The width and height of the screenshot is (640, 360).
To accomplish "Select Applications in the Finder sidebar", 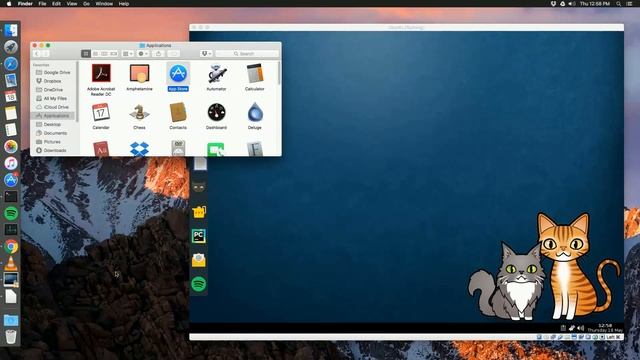I will tap(53, 116).
